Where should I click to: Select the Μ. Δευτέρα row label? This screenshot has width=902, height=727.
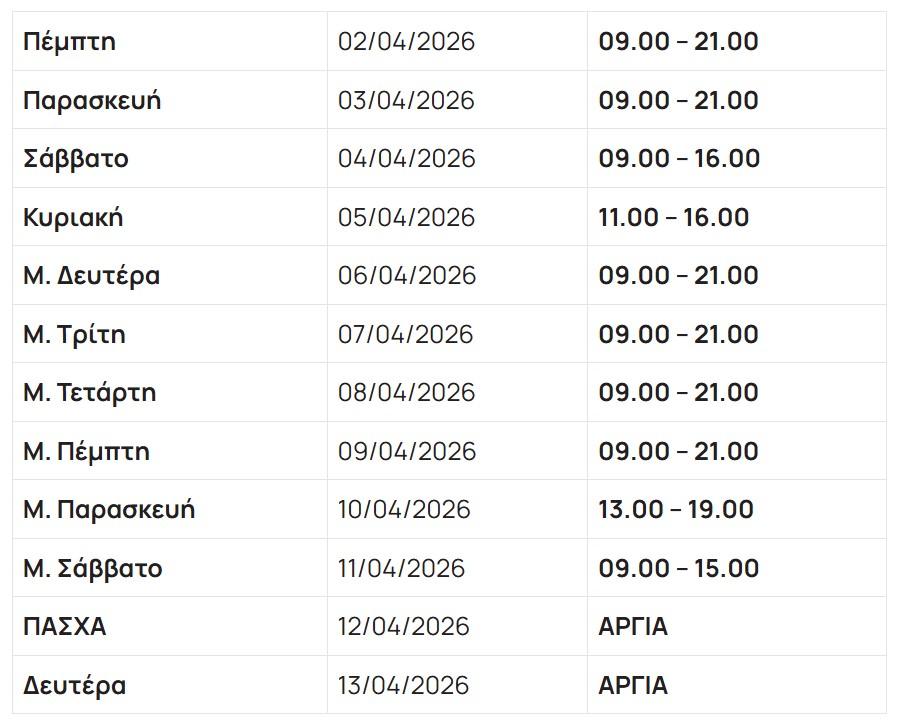pos(91,276)
